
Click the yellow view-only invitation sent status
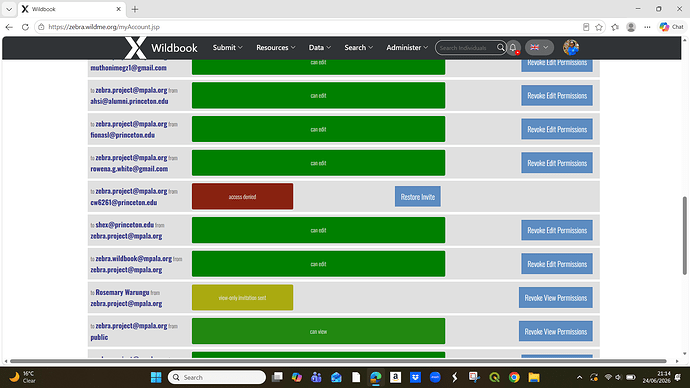tap(242, 297)
